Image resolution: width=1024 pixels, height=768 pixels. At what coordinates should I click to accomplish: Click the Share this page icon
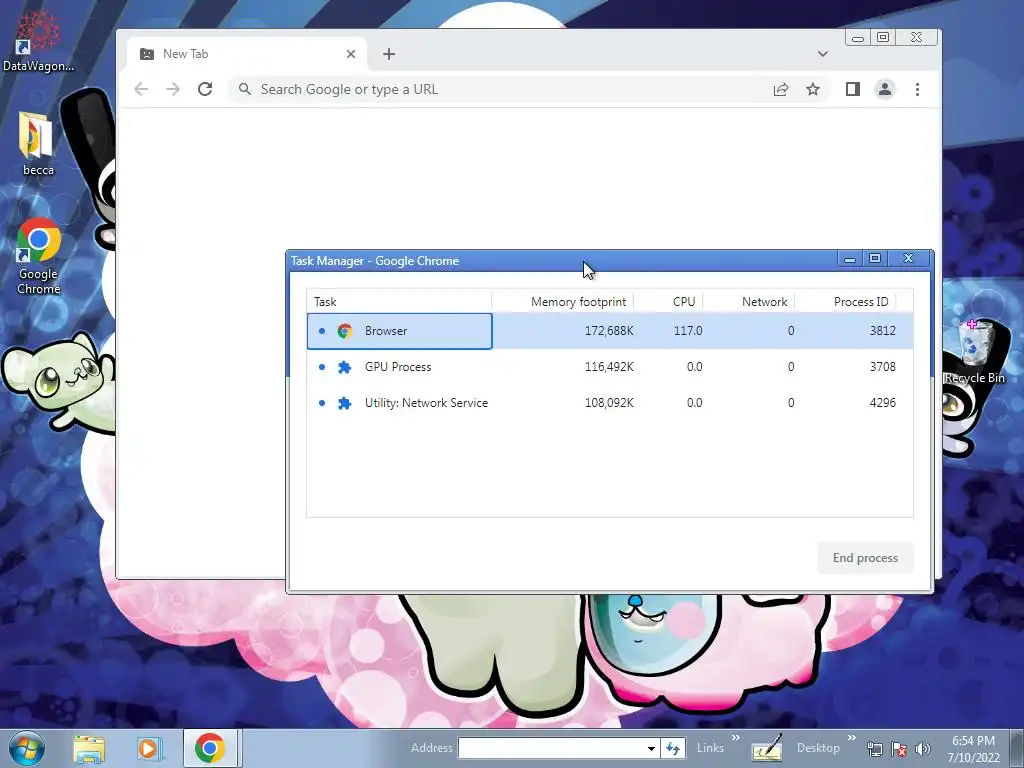(x=781, y=89)
